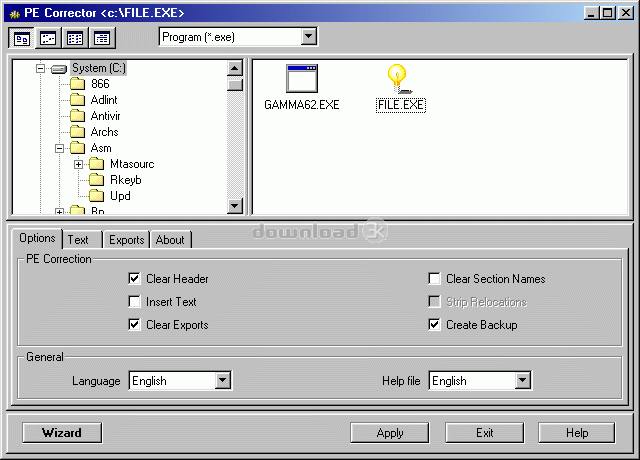Enable the Clear Section Names checkbox

[x=434, y=279]
